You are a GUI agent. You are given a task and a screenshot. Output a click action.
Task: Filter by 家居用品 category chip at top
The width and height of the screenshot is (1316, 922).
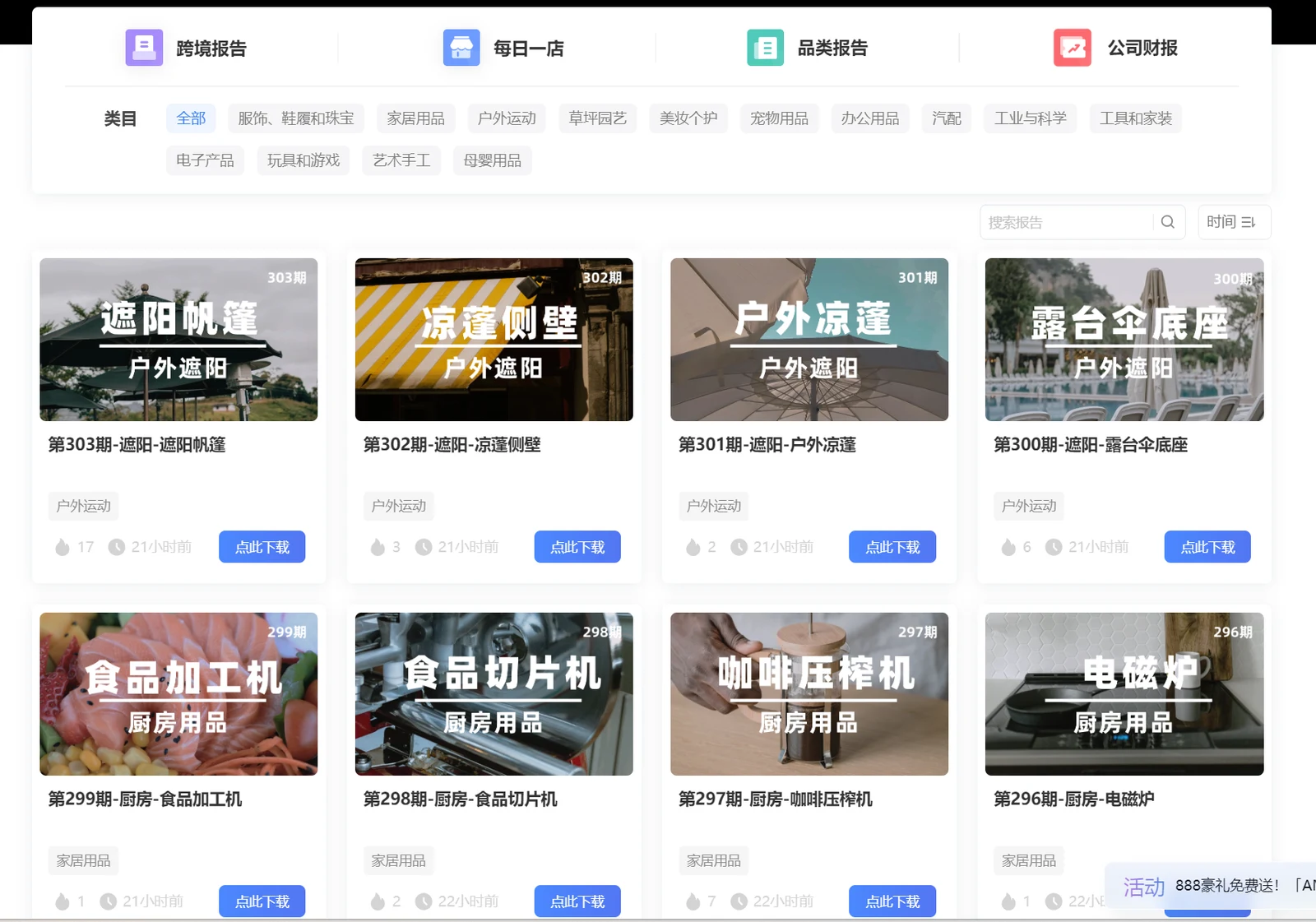click(x=416, y=118)
